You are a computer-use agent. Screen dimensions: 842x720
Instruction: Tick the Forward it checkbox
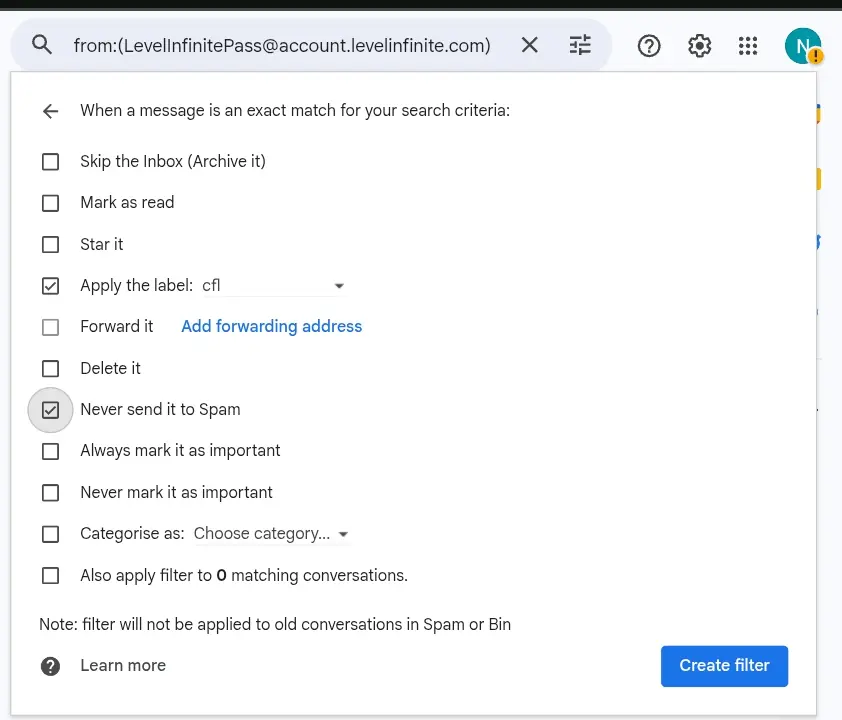pyautogui.click(x=50, y=327)
